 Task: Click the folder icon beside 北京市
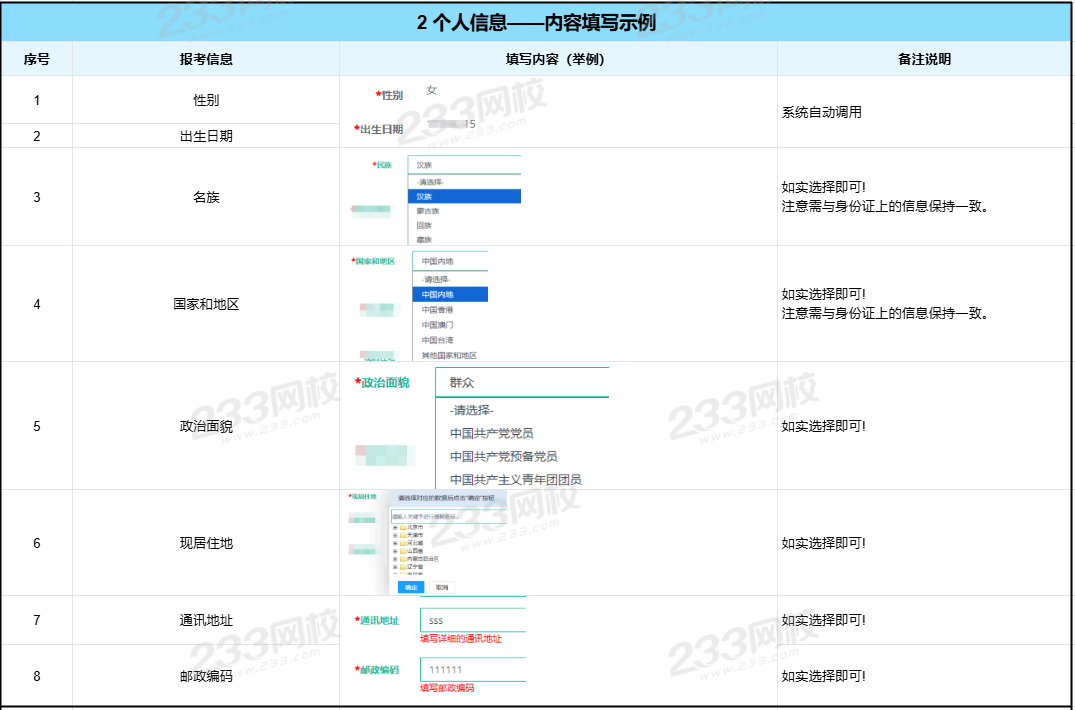coord(403,528)
